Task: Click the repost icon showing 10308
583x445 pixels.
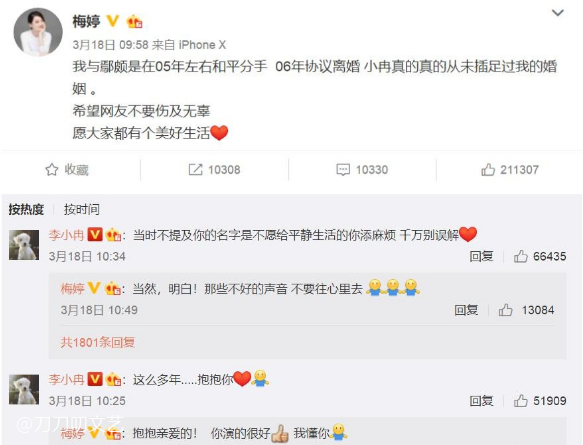Action: tap(196, 170)
